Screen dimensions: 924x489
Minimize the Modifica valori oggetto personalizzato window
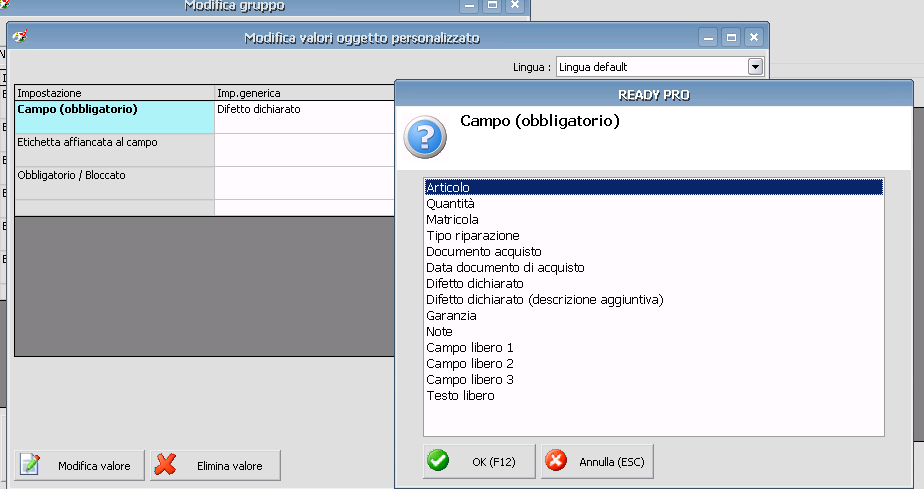coord(708,38)
